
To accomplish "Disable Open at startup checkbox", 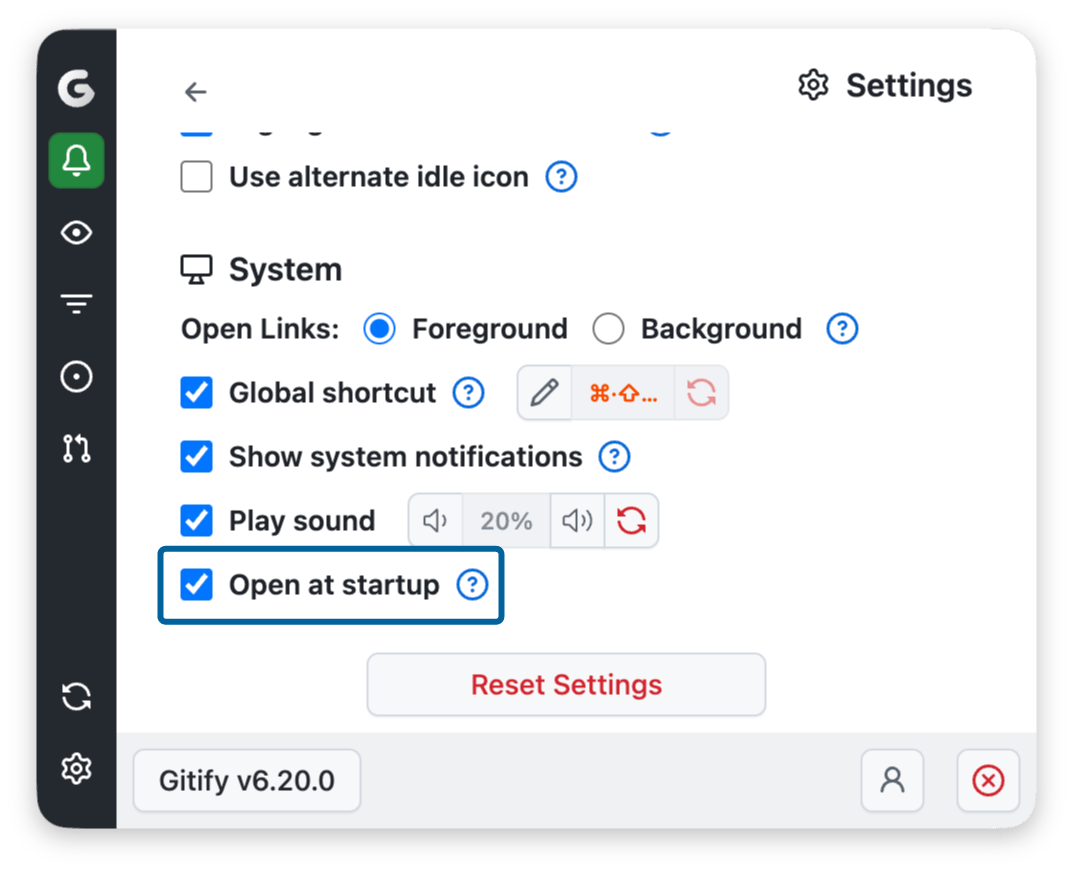I will pos(196,585).
